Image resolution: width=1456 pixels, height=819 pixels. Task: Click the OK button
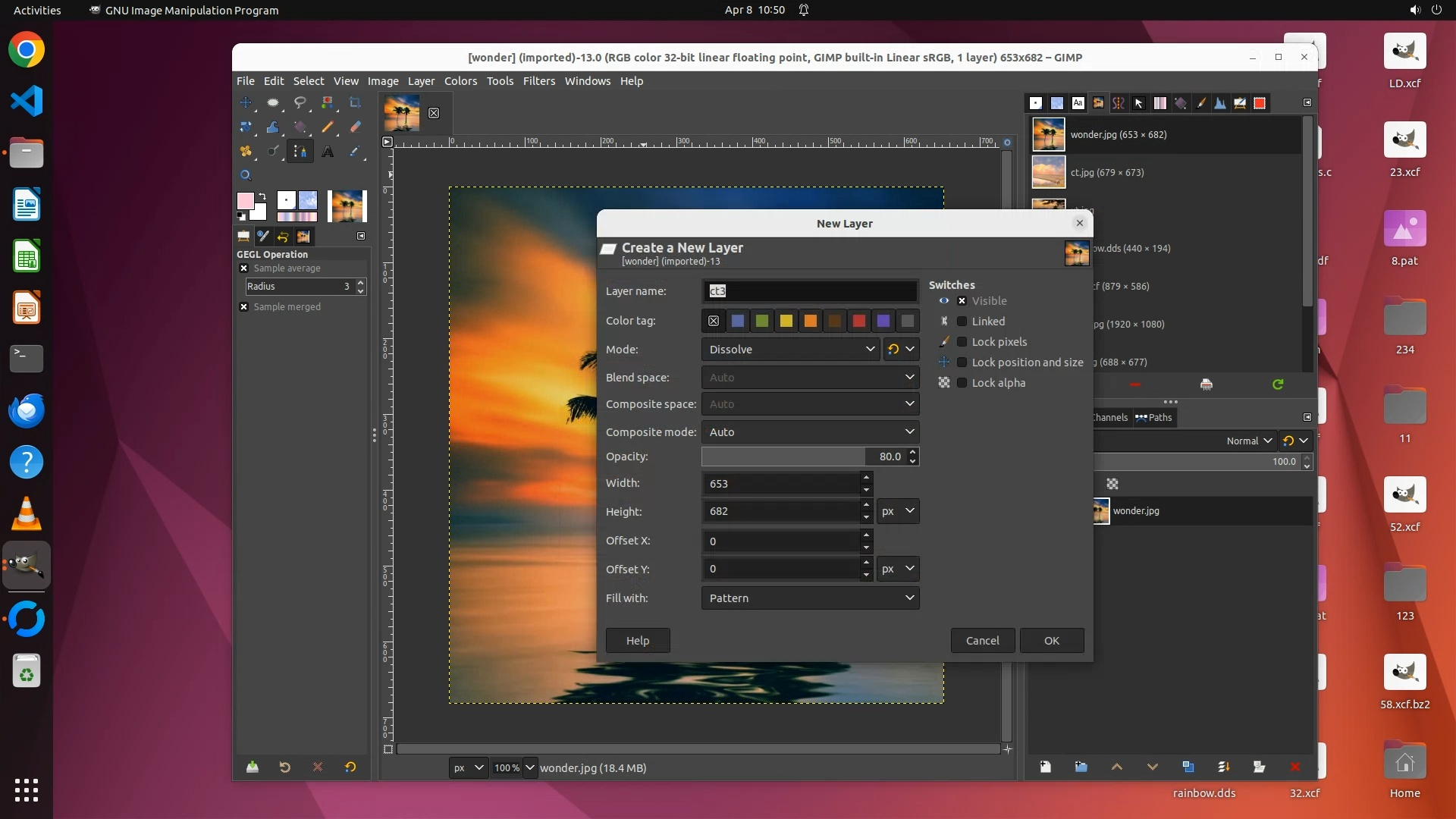(1051, 641)
